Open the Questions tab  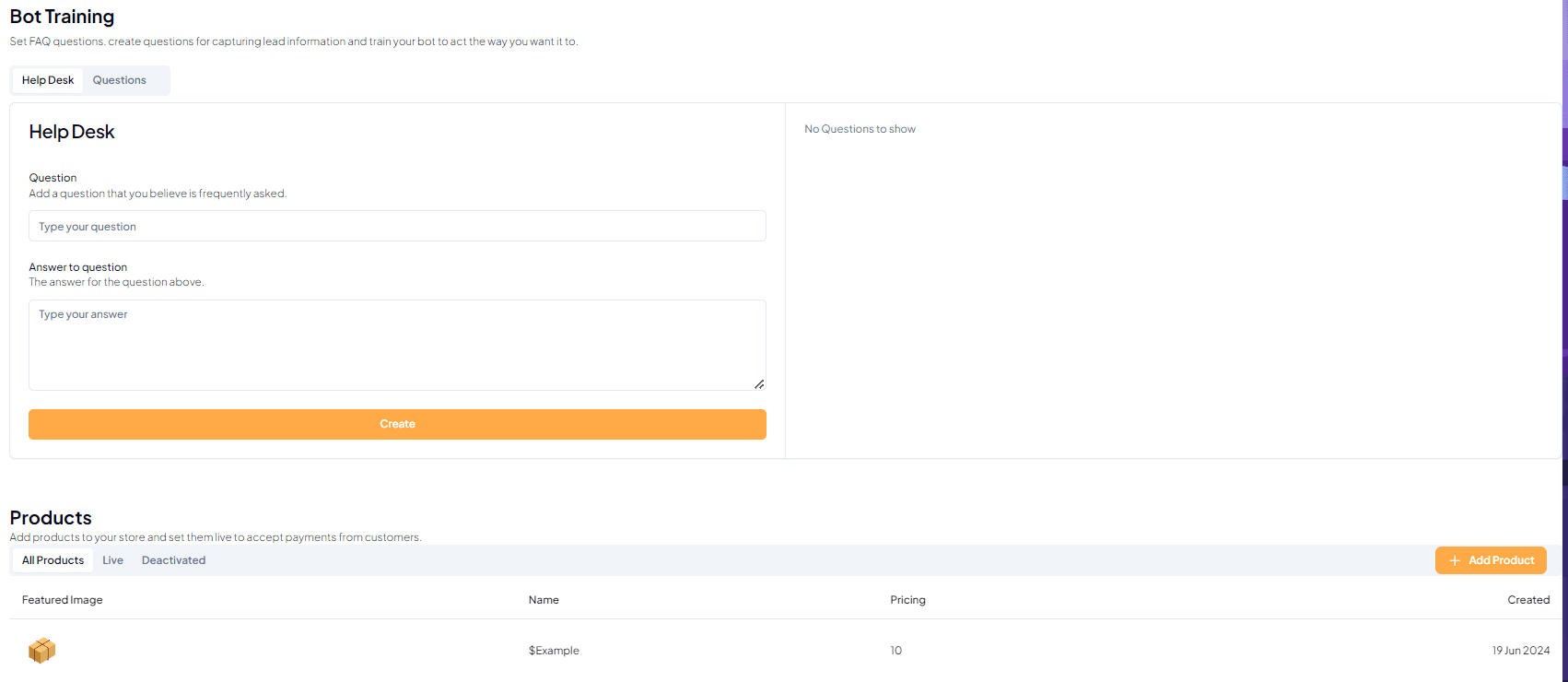coord(120,80)
